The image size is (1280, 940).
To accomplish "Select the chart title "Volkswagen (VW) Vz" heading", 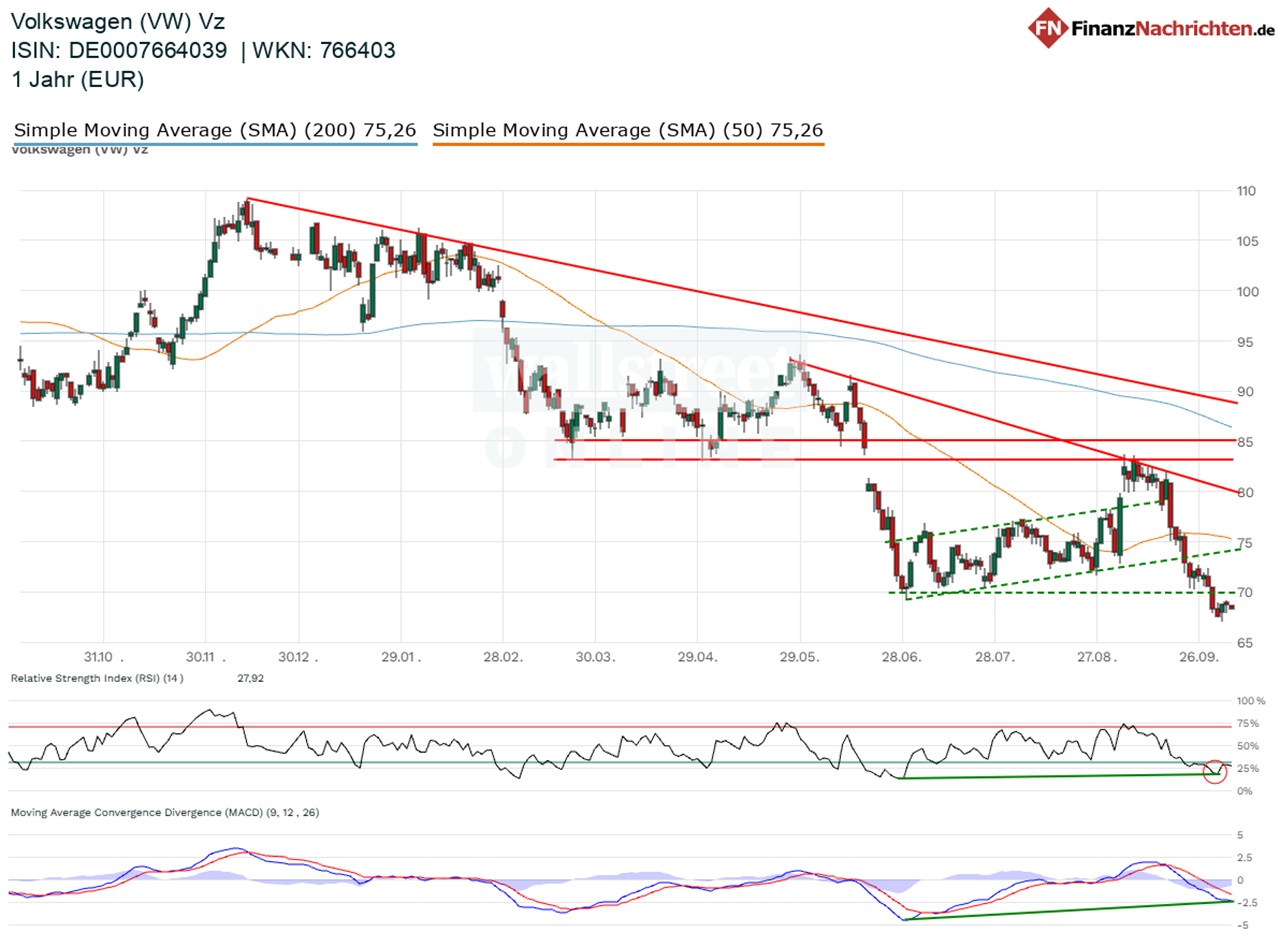I will (118, 21).
